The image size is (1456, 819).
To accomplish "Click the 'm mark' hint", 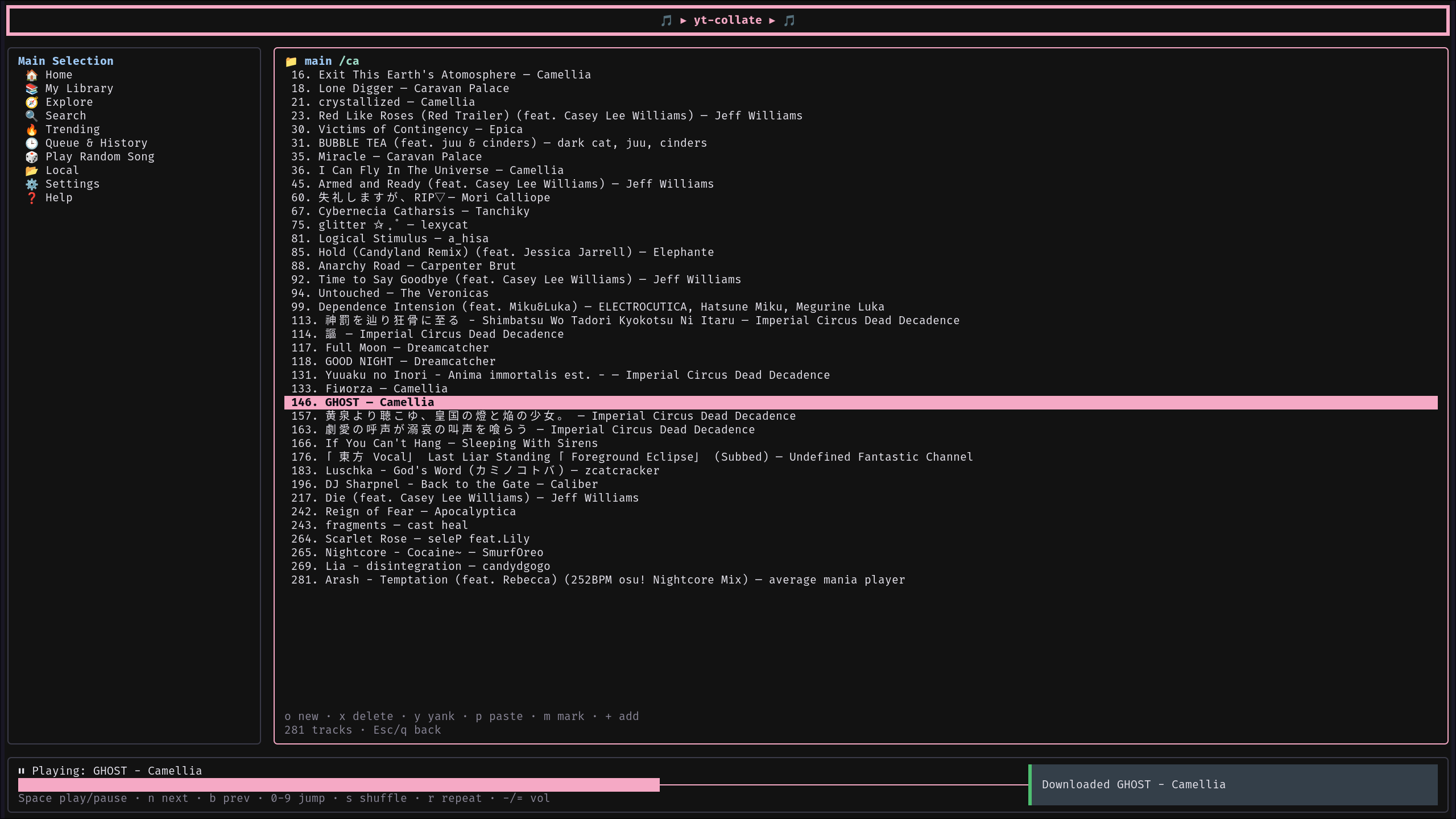I will tap(564, 717).
